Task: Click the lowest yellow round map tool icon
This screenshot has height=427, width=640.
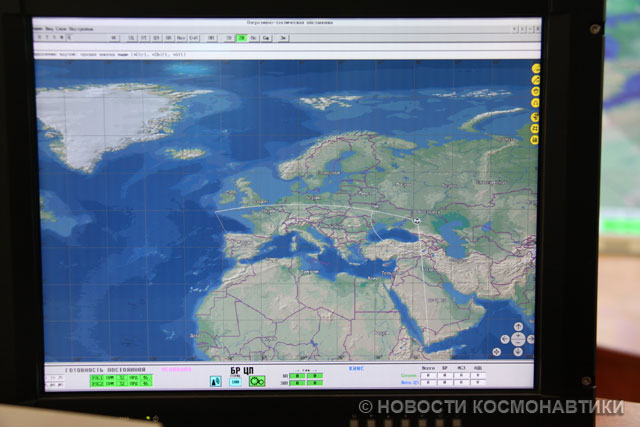Action: point(536,141)
